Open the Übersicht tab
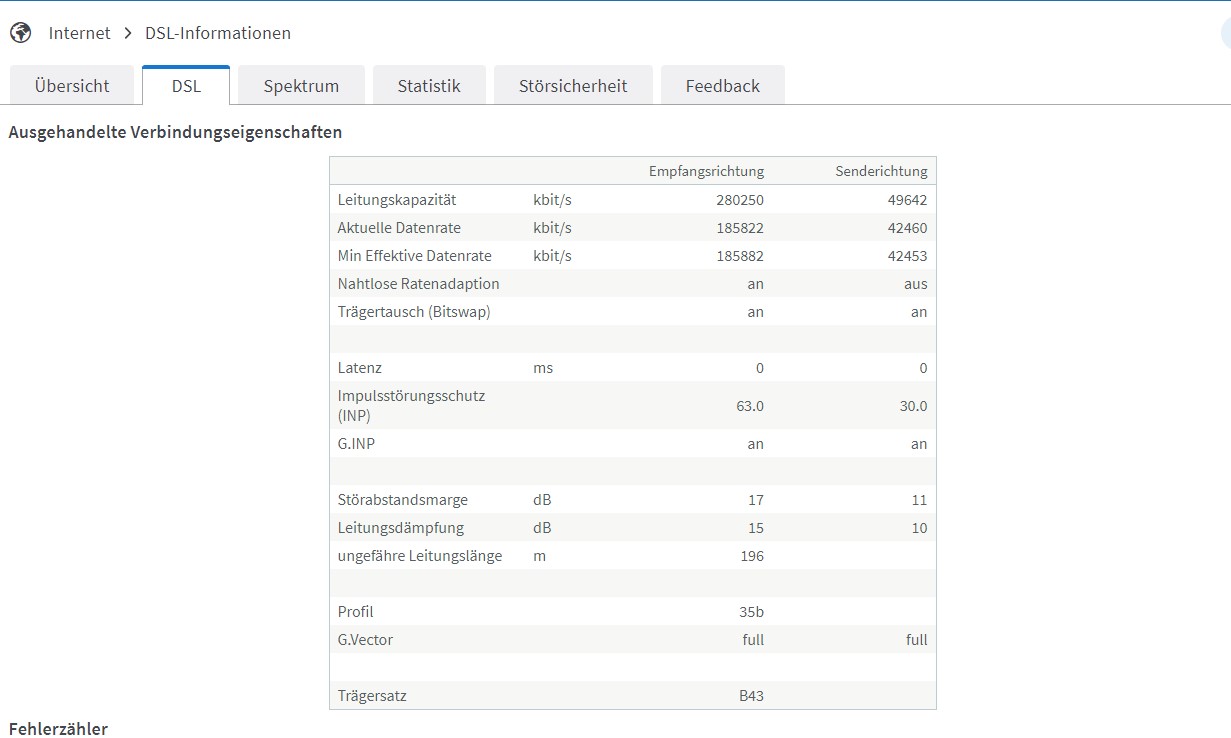 [x=72, y=86]
